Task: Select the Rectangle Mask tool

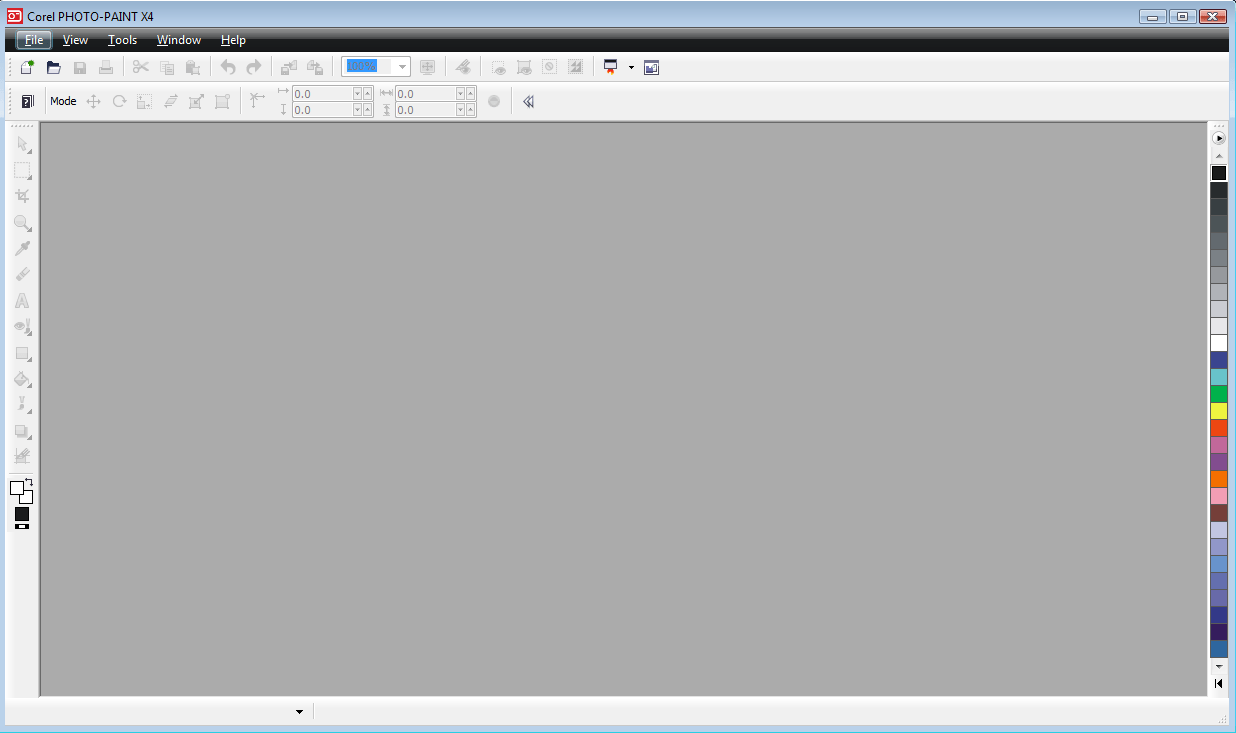Action: pyautogui.click(x=23, y=170)
